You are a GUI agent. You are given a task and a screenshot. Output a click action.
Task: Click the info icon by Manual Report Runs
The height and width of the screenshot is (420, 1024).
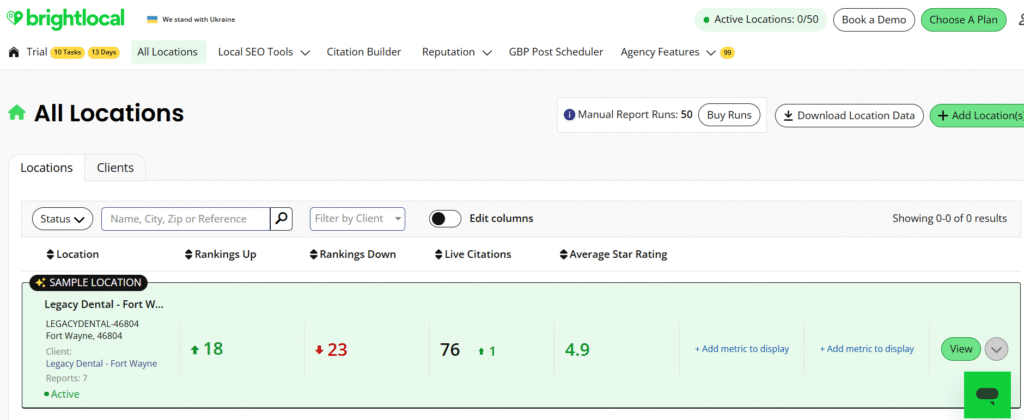click(570, 115)
